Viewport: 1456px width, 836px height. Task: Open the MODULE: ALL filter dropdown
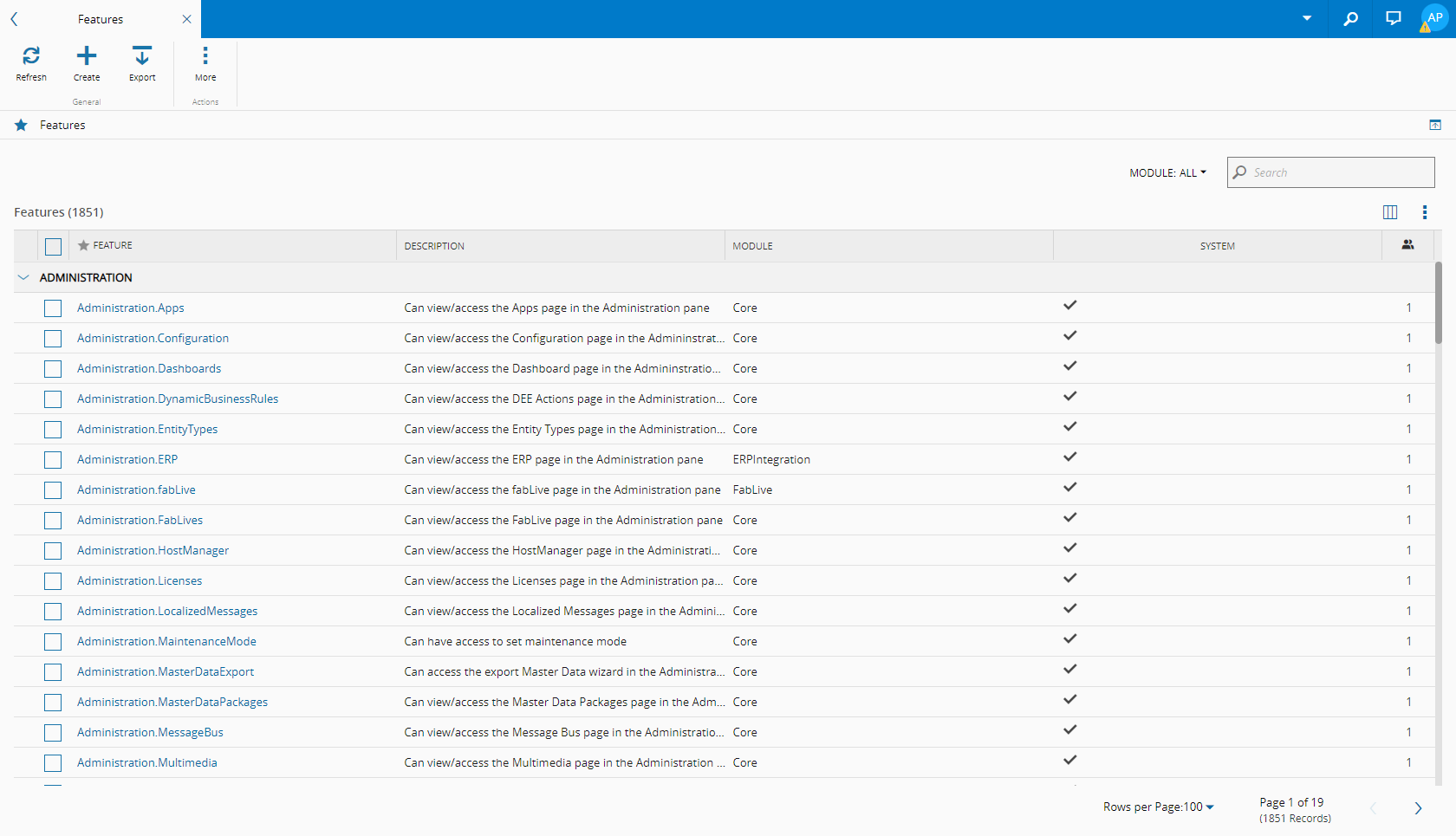1167,173
